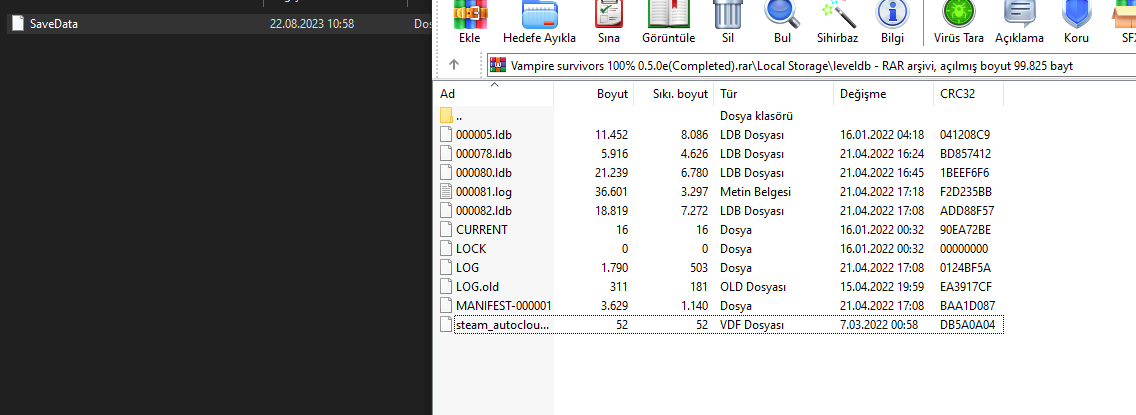Click the file icon of 000081.log

coord(446,192)
